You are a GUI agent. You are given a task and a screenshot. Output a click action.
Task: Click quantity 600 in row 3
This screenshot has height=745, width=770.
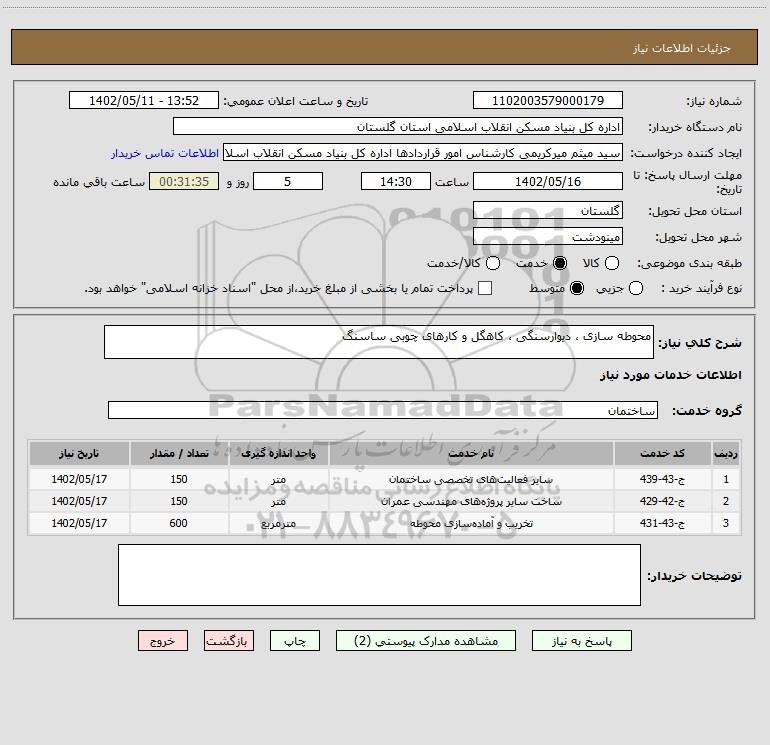point(179,524)
